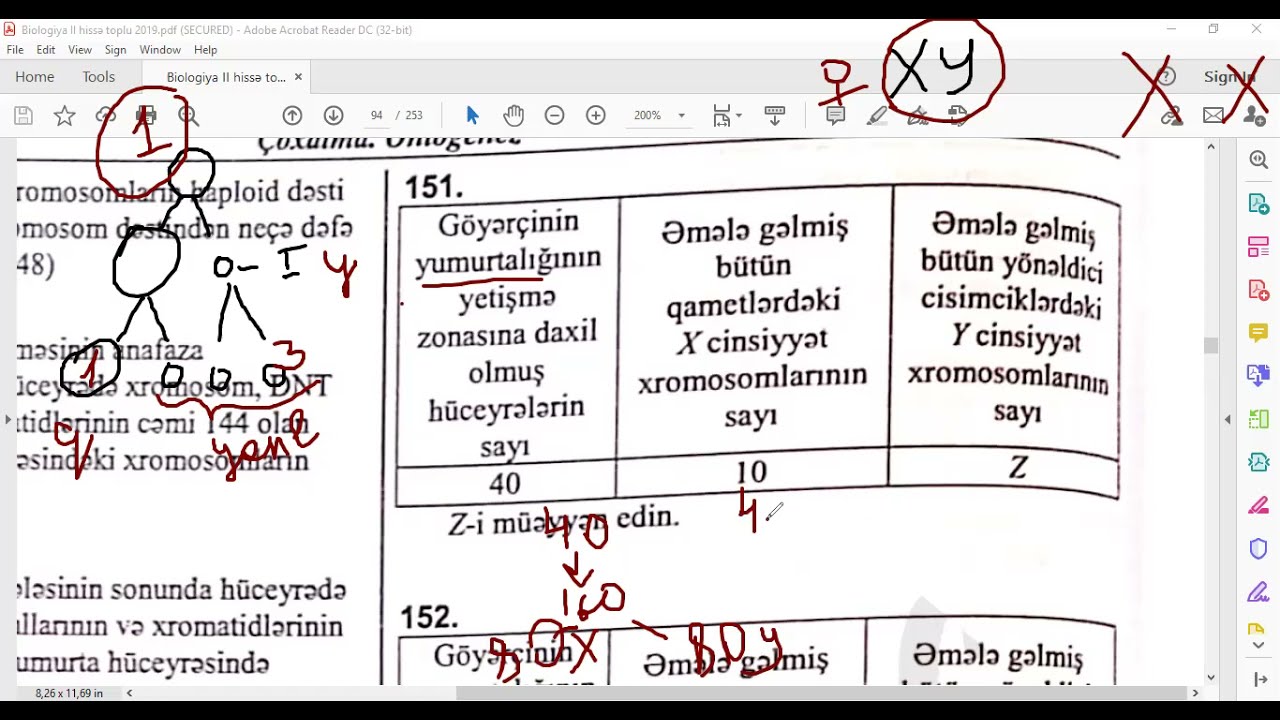The height and width of the screenshot is (720, 1280).
Task: Click the add people share icon
Action: point(1254,116)
